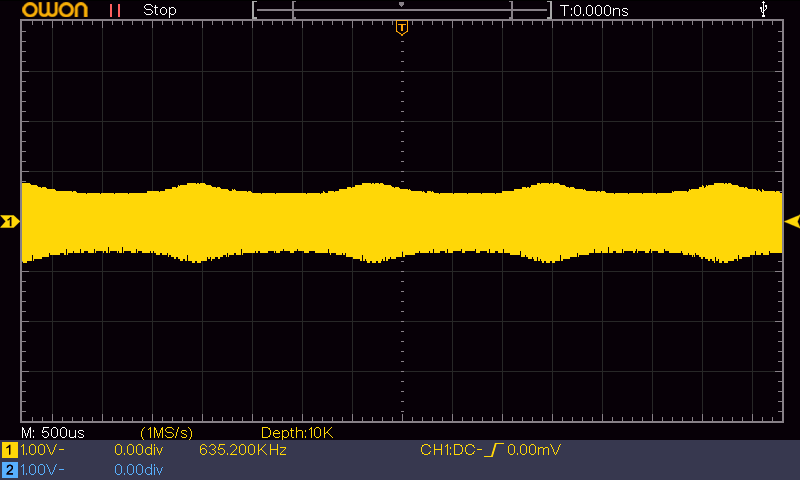Viewport: 800px width, 480px height.
Task: Open the Depth:10K memory depth setting
Action: point(296,432)
